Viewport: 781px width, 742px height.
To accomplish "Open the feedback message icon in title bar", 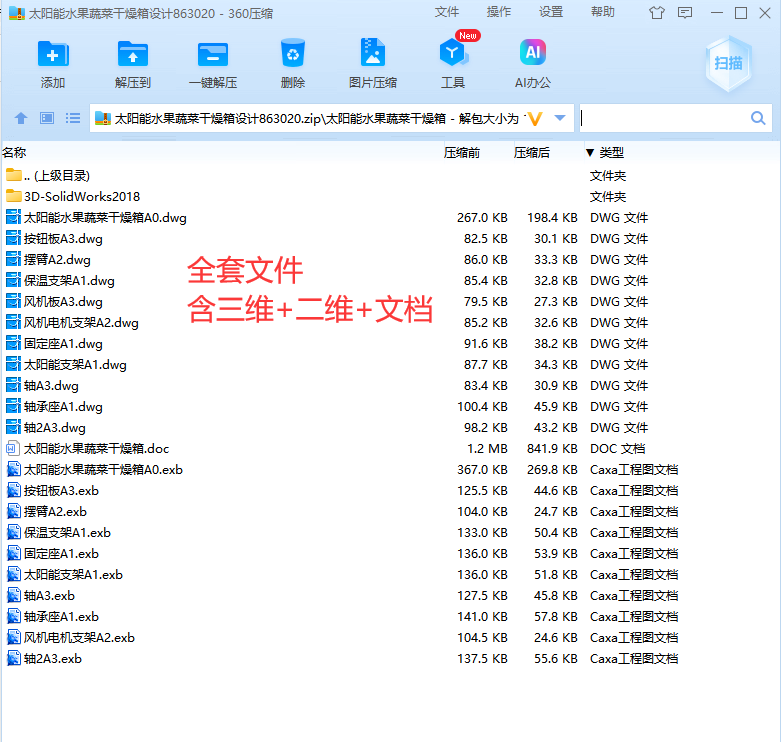I will point(685,13).
